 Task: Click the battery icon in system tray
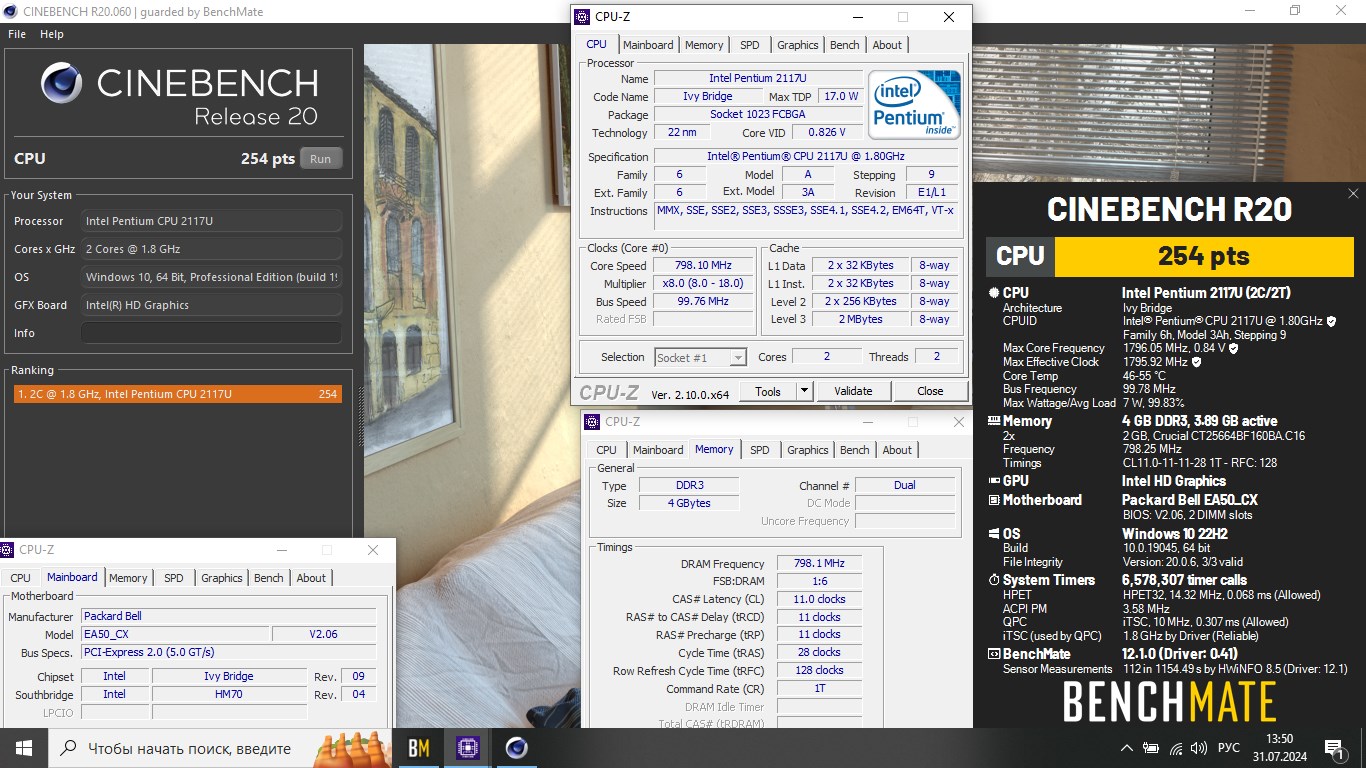pyautogui.click(x=1151, y=748)
